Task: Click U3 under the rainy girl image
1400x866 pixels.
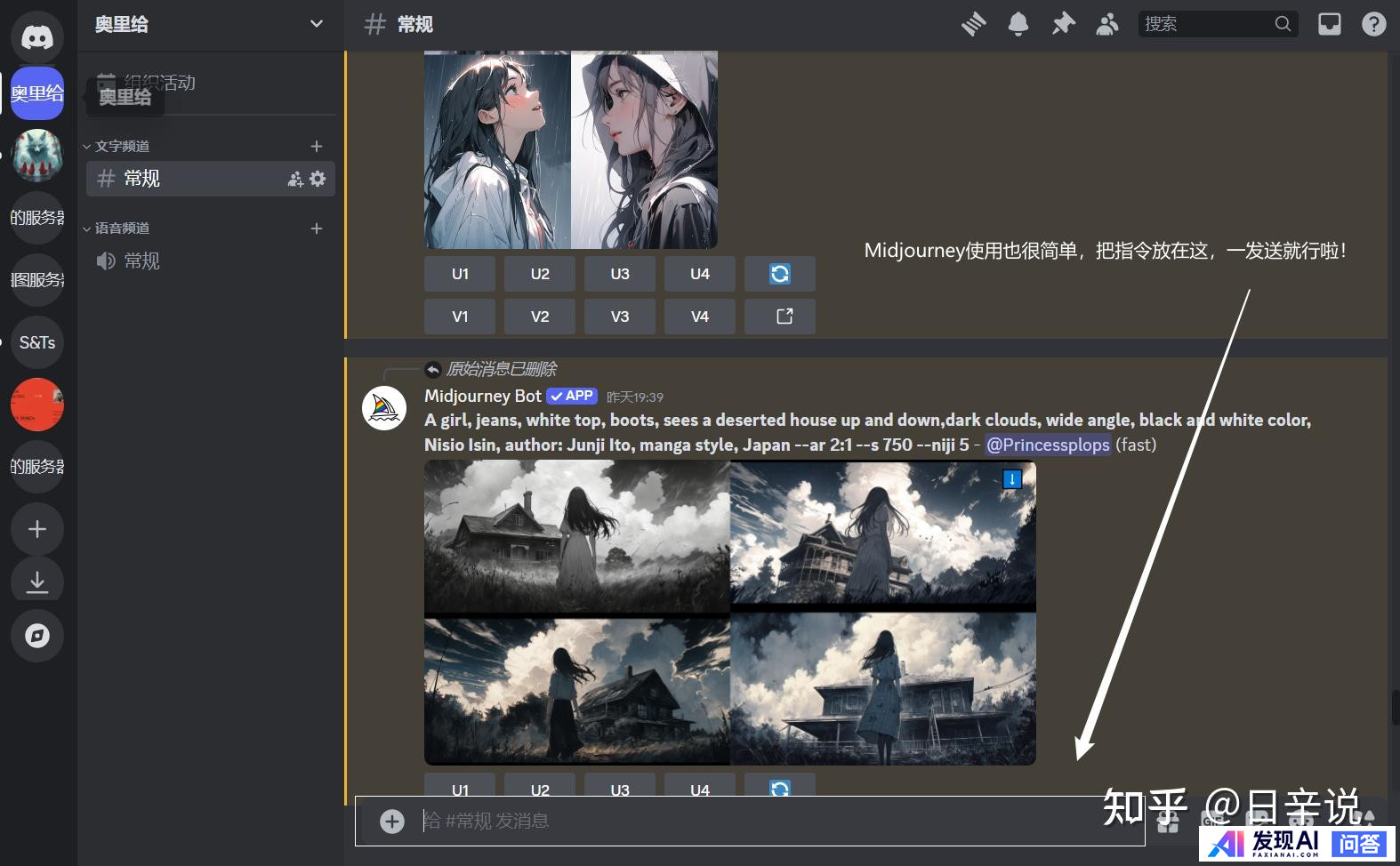Action: coord(620,274)
